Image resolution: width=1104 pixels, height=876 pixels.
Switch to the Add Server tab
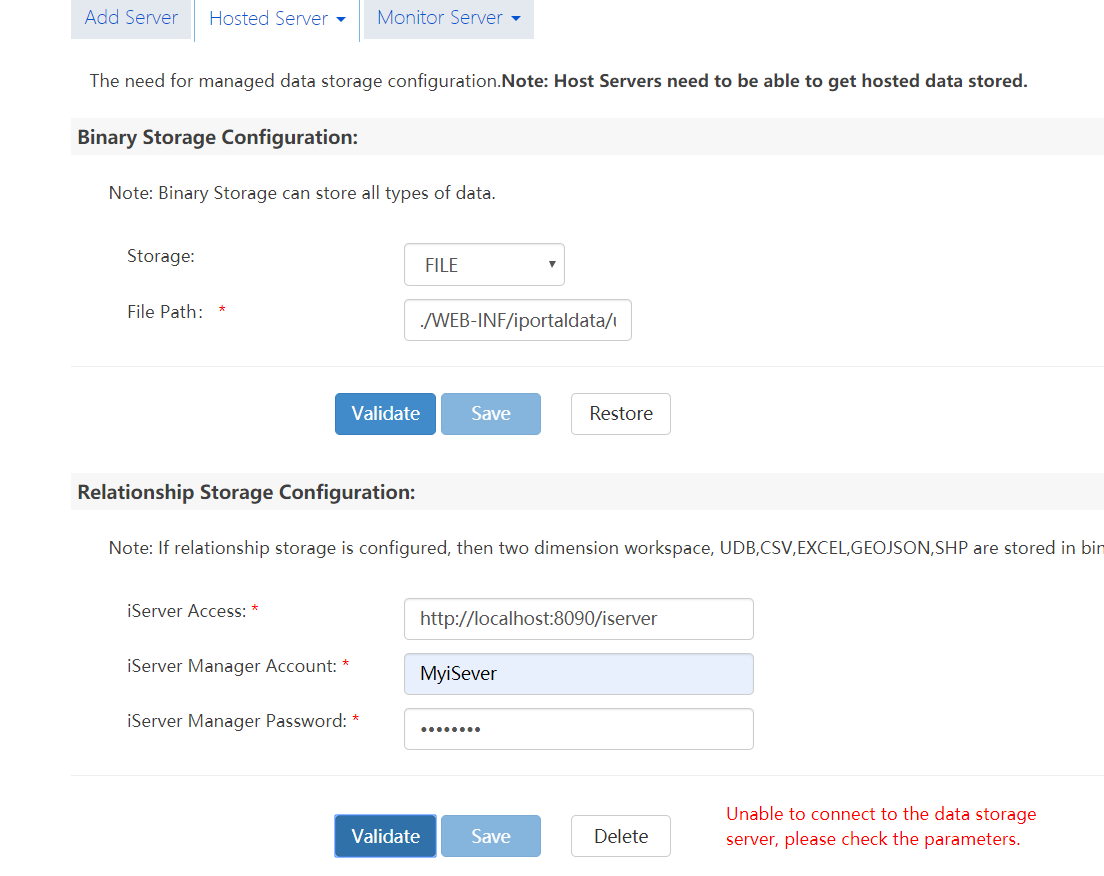click(x=131, y=18)
